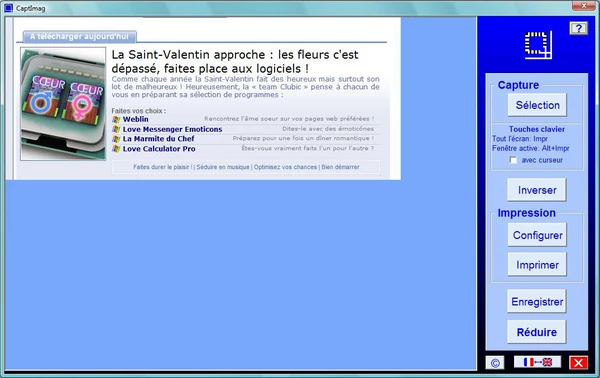Click the red X exit icon

click(578, 363)
